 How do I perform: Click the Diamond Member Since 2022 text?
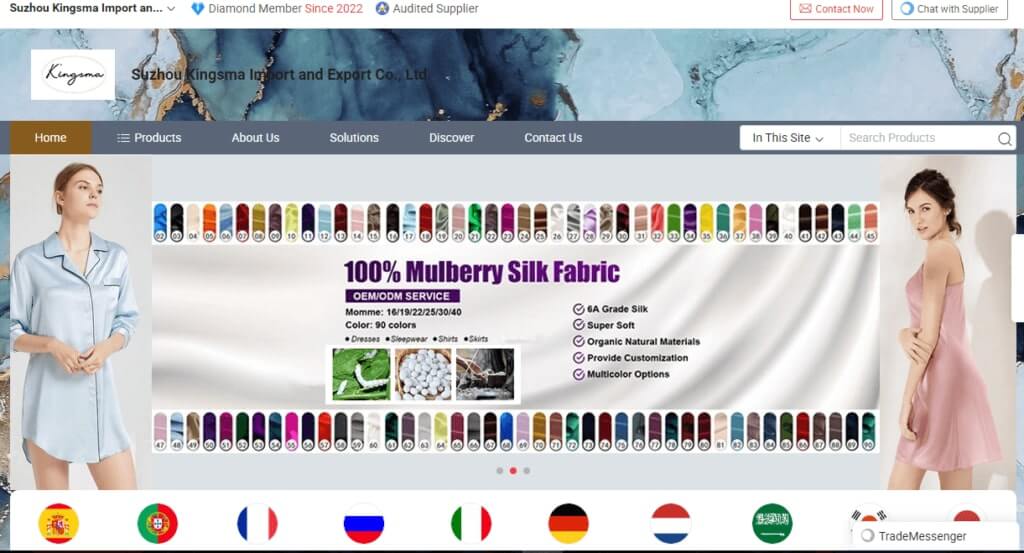click(285, 8)
